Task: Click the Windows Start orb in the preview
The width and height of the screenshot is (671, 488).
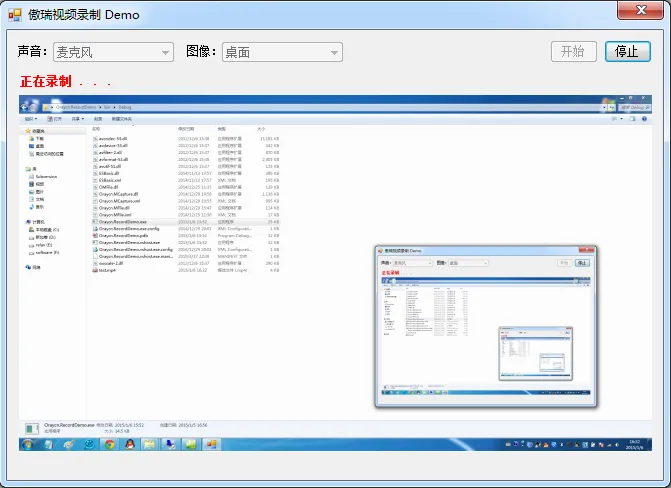Action: pyautogui.click(x=28, y=444)
